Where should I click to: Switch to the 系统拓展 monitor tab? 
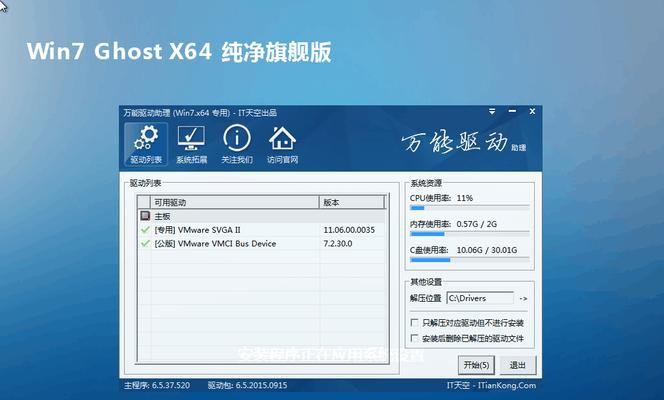coord(191,144)
